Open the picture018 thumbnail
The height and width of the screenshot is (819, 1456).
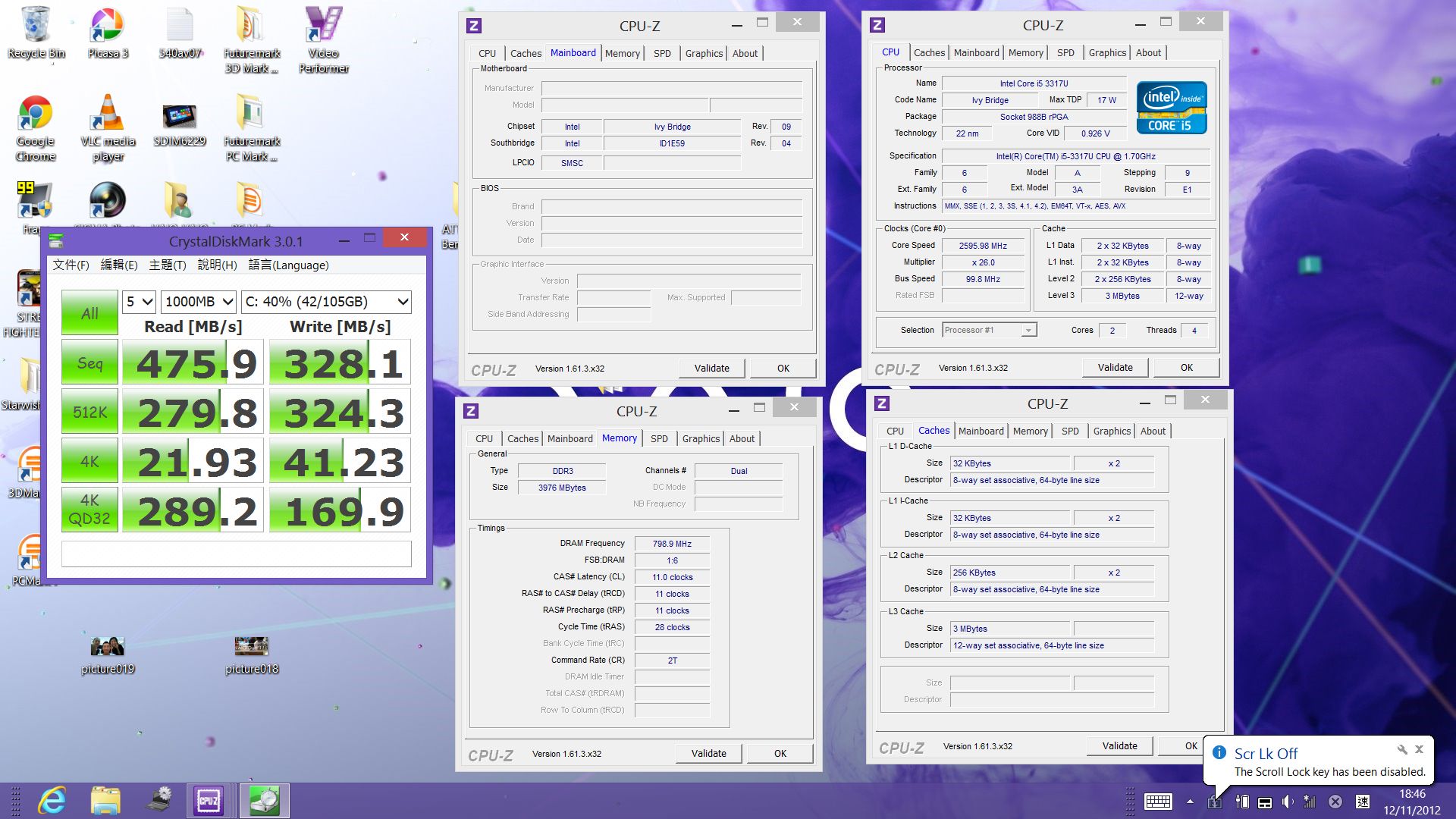tap(252, 655)
